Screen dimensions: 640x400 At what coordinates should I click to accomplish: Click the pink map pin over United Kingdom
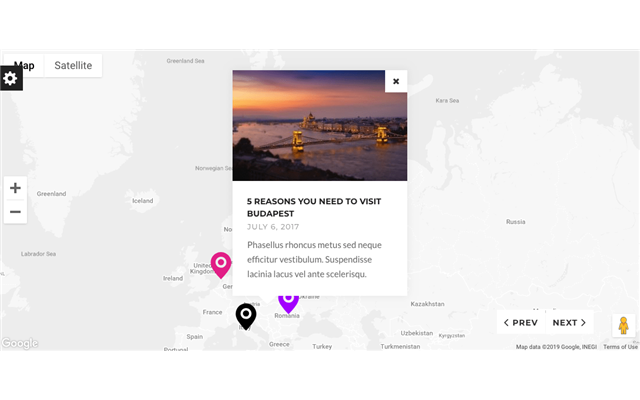click(221, 264)
